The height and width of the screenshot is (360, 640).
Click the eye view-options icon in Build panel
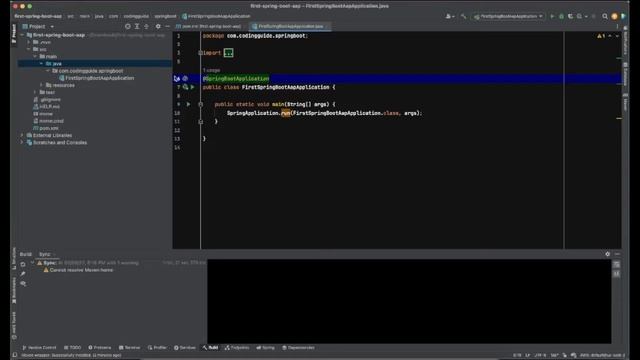click(x=23, y=283)
